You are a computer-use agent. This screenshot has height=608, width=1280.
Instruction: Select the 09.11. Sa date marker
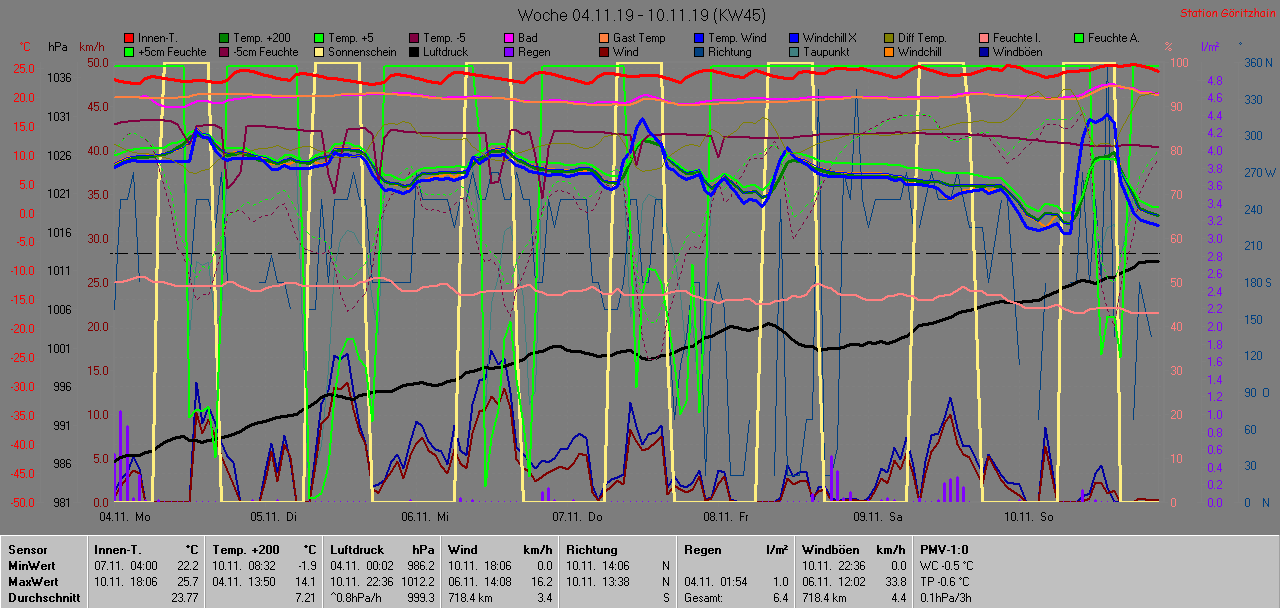tap(877, 517)
